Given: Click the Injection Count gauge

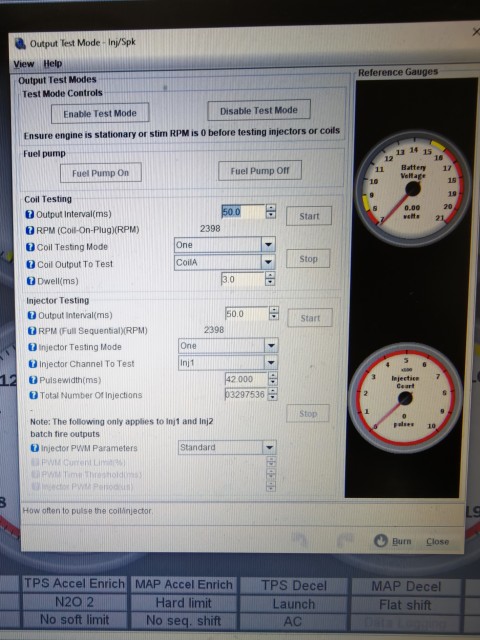Looking at the screenshot, I should [x=405, y=398].
